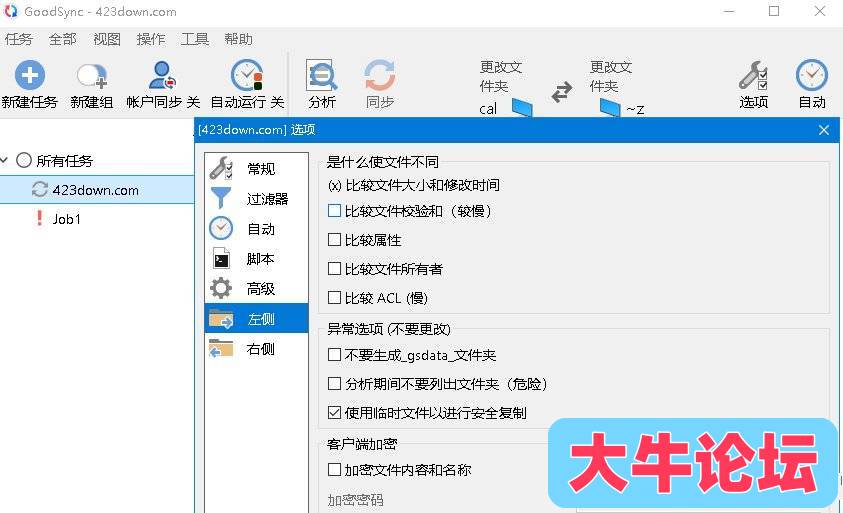The image size is (843, 513).
Task: Click the New Job (新建任务) plus icon
Action: (30, 75)
